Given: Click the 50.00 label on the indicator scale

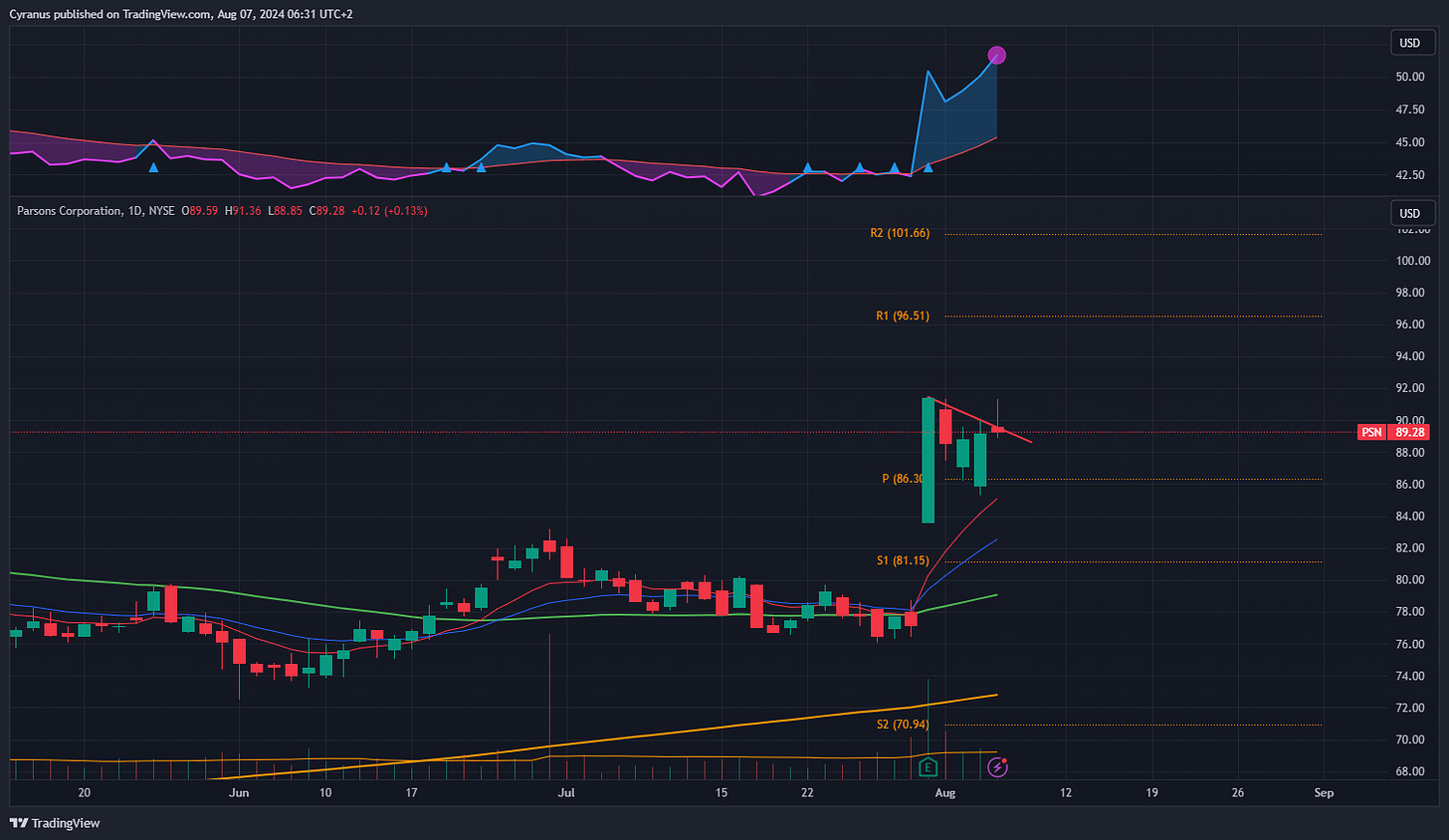Looking at the screenshot, I should (x=1409, y=77).
